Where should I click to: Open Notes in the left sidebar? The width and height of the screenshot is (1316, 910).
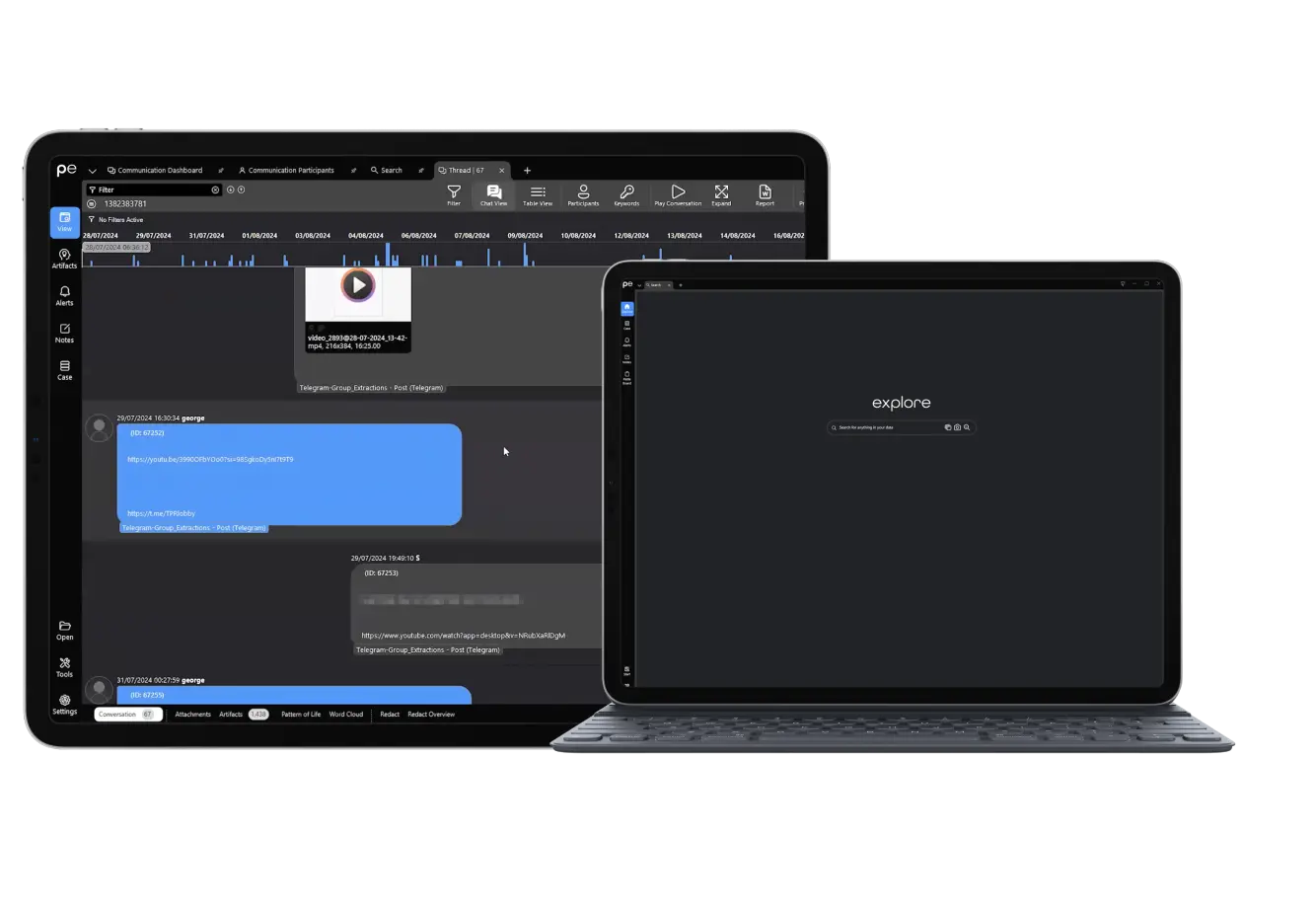64,333
